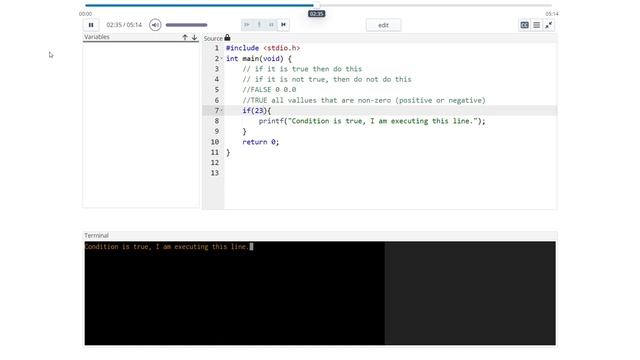This screenshot has width=640, height=360.
Task: Click the '//TRUE all vallues' comment line
Action: point(364,100)
